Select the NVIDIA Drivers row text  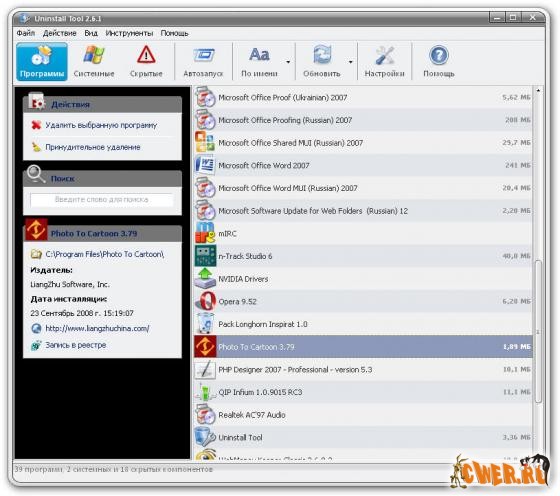tap(243, 279)
